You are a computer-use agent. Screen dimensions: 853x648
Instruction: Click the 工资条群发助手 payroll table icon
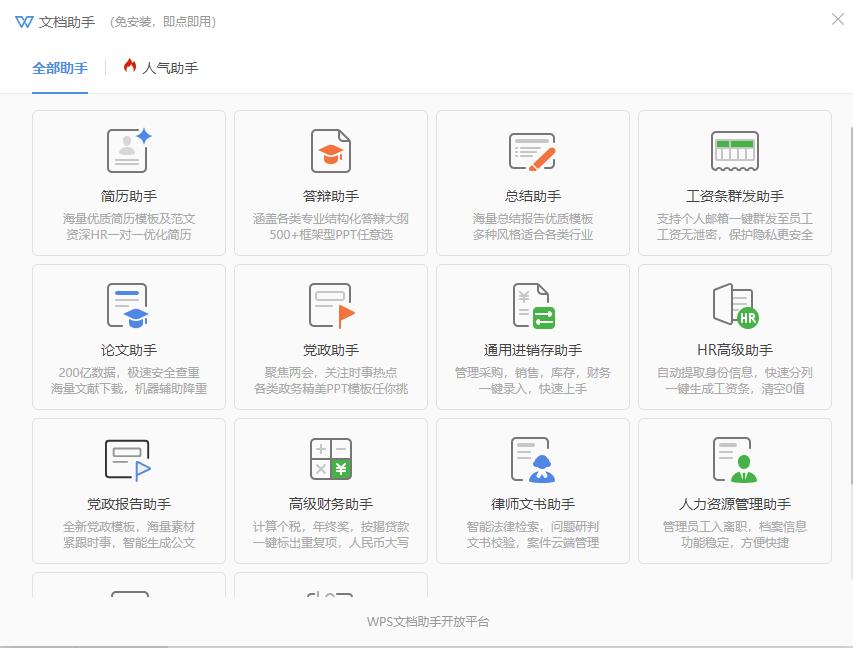tap(735, 151)
